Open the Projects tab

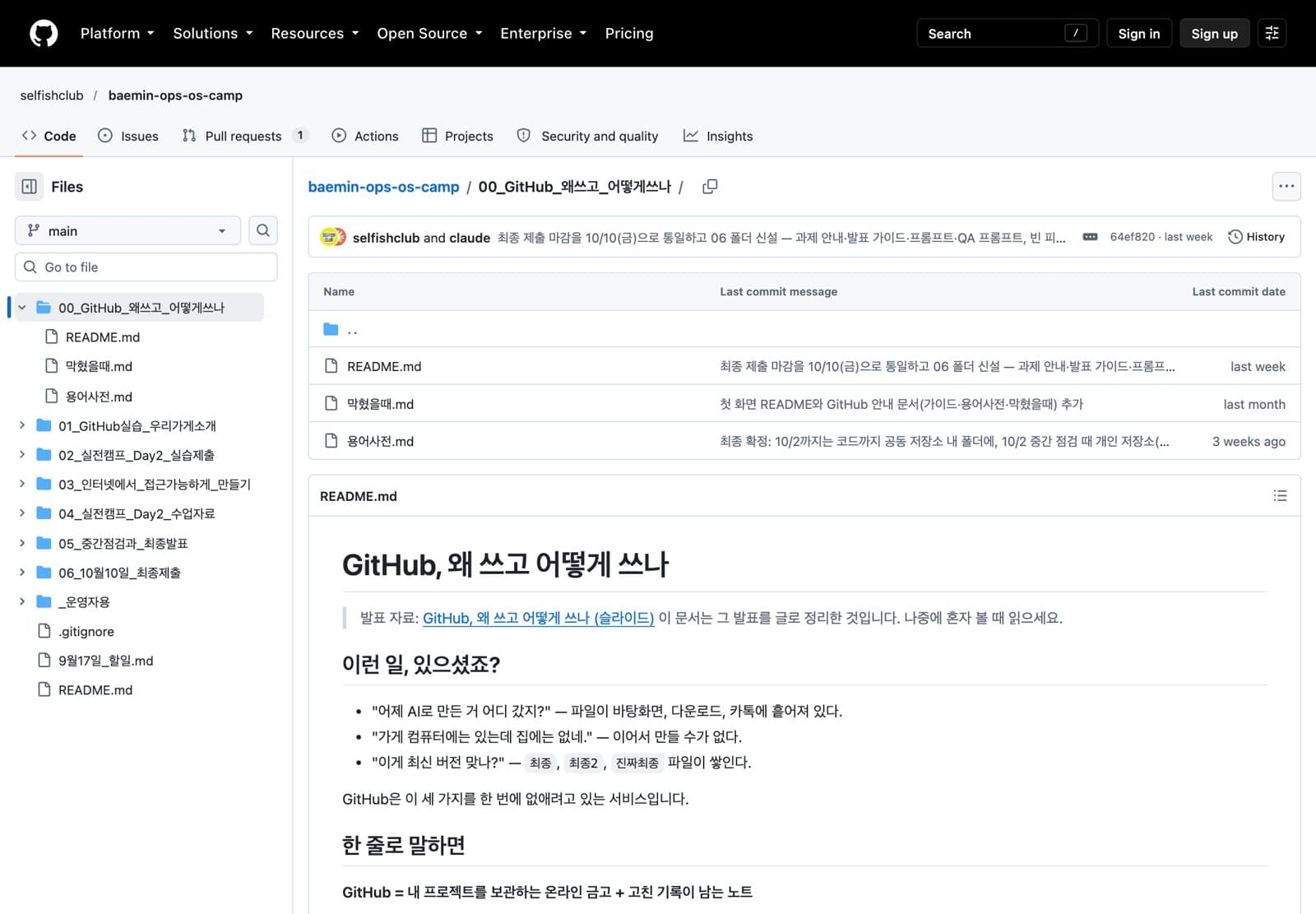457,136
